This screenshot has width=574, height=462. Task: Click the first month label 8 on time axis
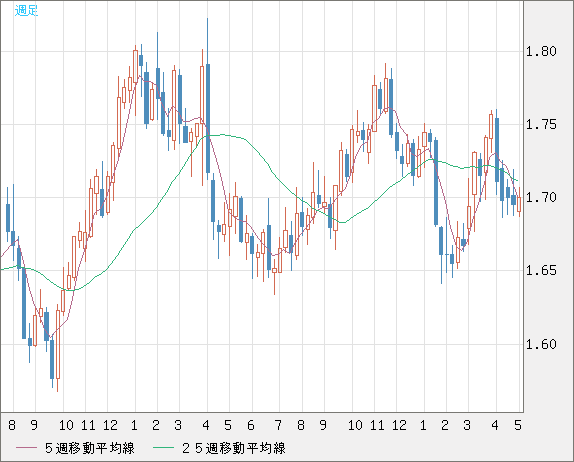click(12, 425)
